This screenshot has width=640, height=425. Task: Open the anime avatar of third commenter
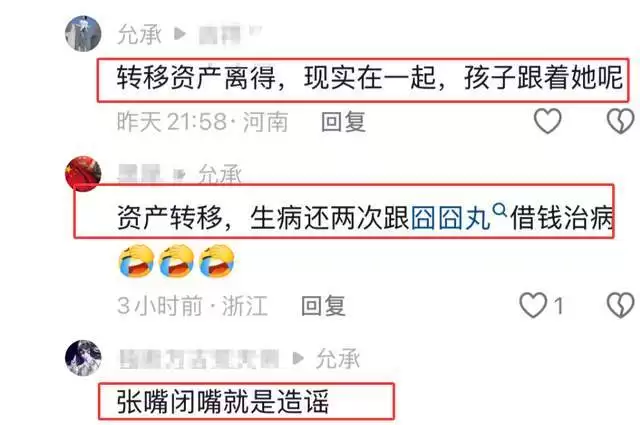(83, 358)
